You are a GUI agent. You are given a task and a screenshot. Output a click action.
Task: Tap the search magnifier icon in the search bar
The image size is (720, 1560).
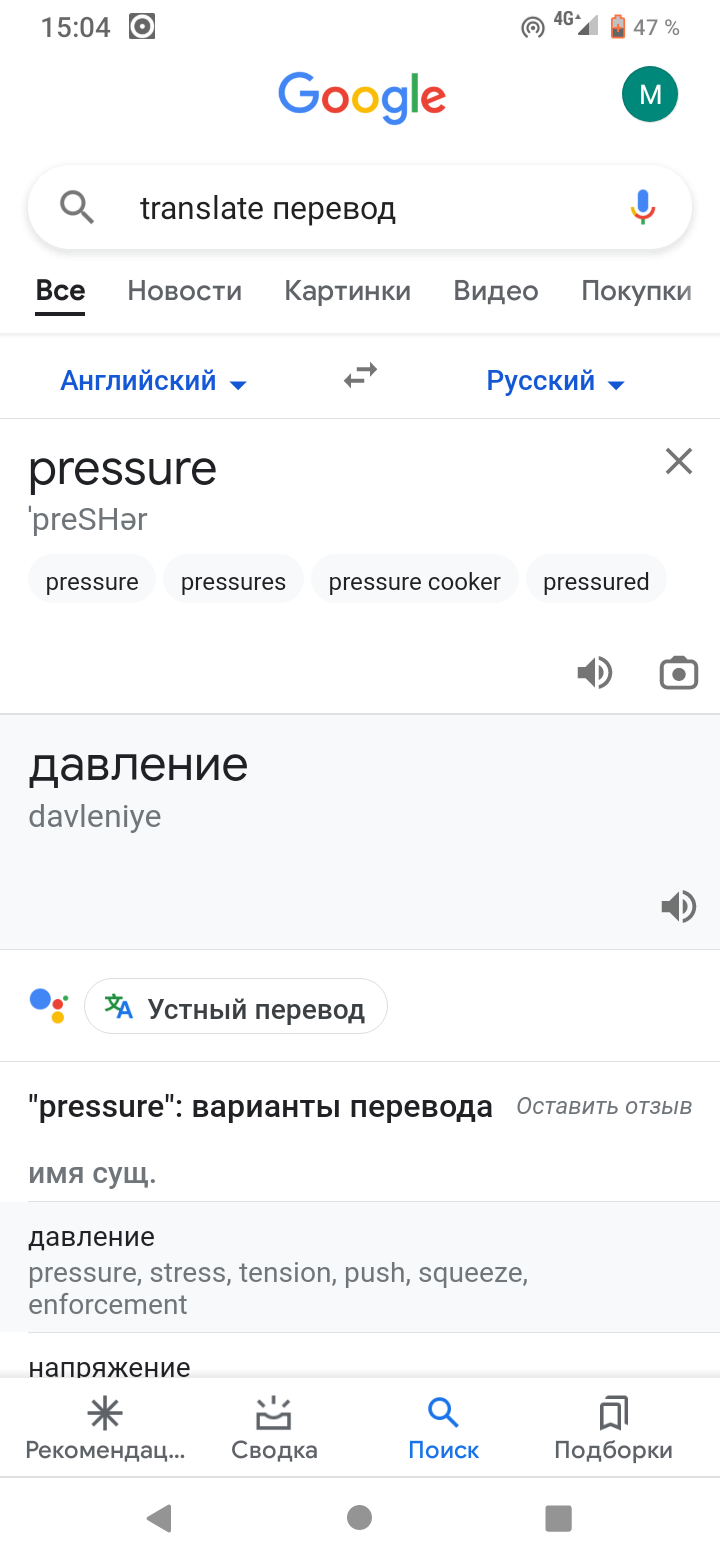point(77,207)
